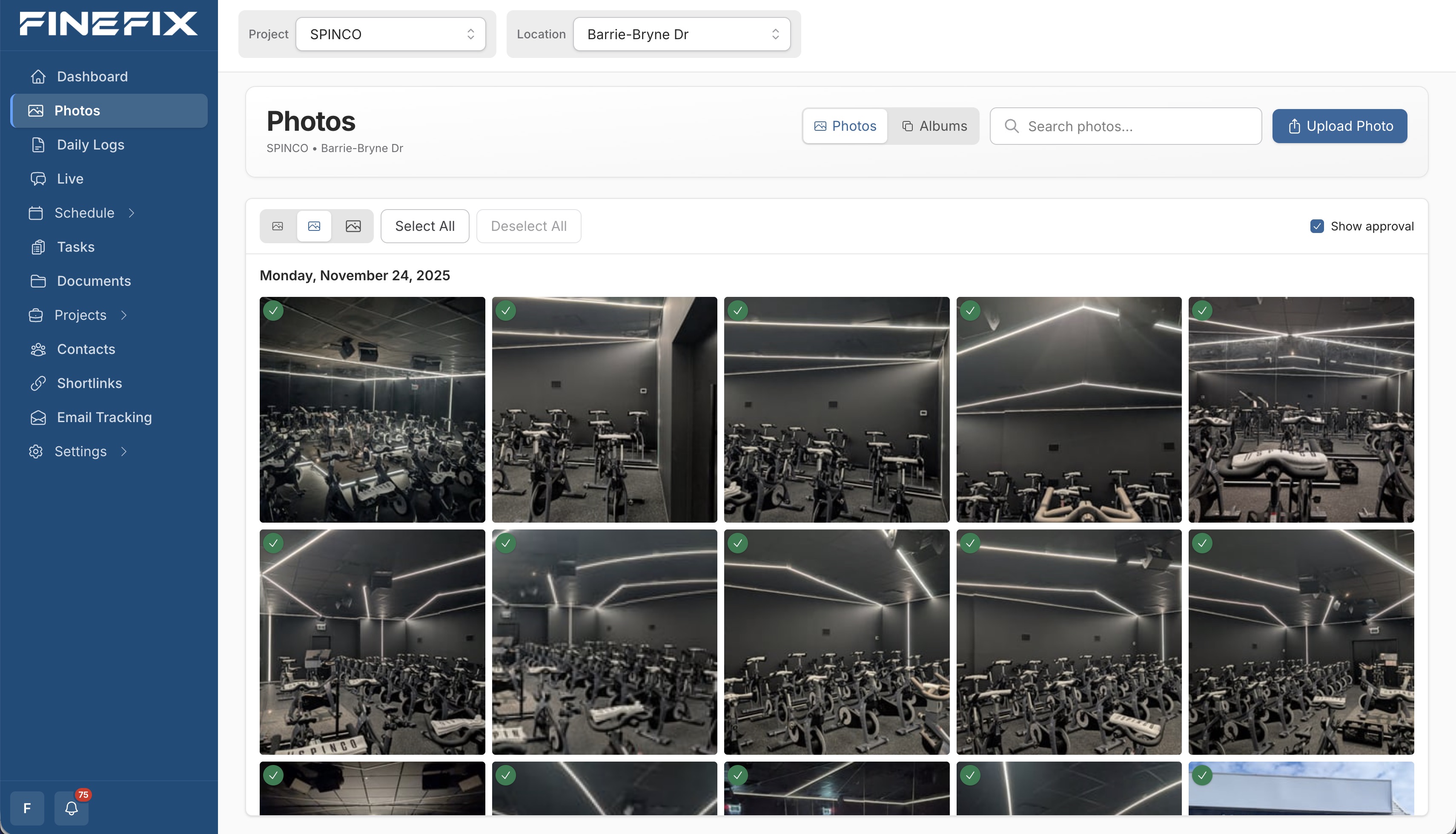The image size is (1456, 834).
Task: Click the notification bell icon
Action: [71, 808]
